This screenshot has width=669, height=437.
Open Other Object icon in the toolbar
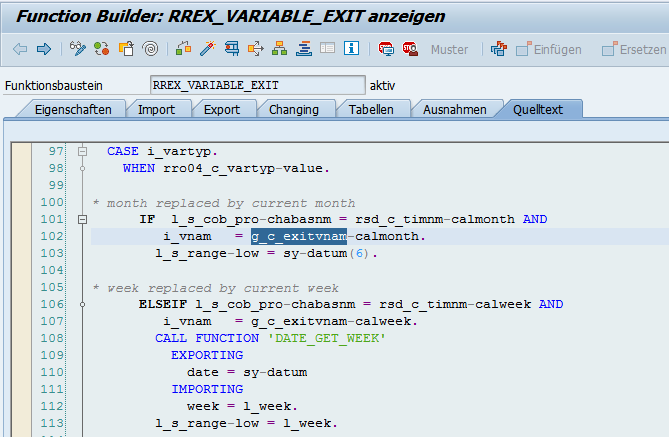click(x=126, y=49)
